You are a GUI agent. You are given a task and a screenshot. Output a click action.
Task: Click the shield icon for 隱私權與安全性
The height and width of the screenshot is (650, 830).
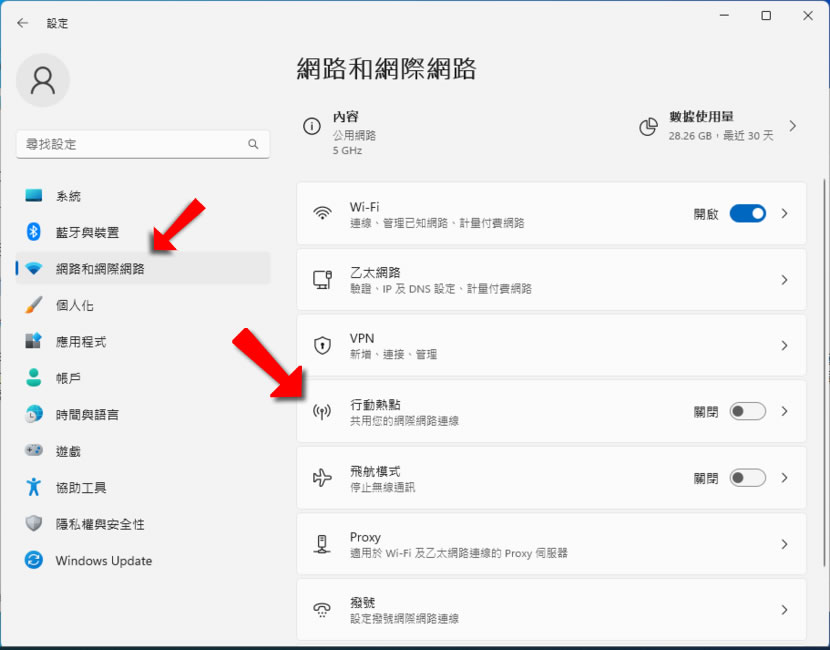coord(34,523)
